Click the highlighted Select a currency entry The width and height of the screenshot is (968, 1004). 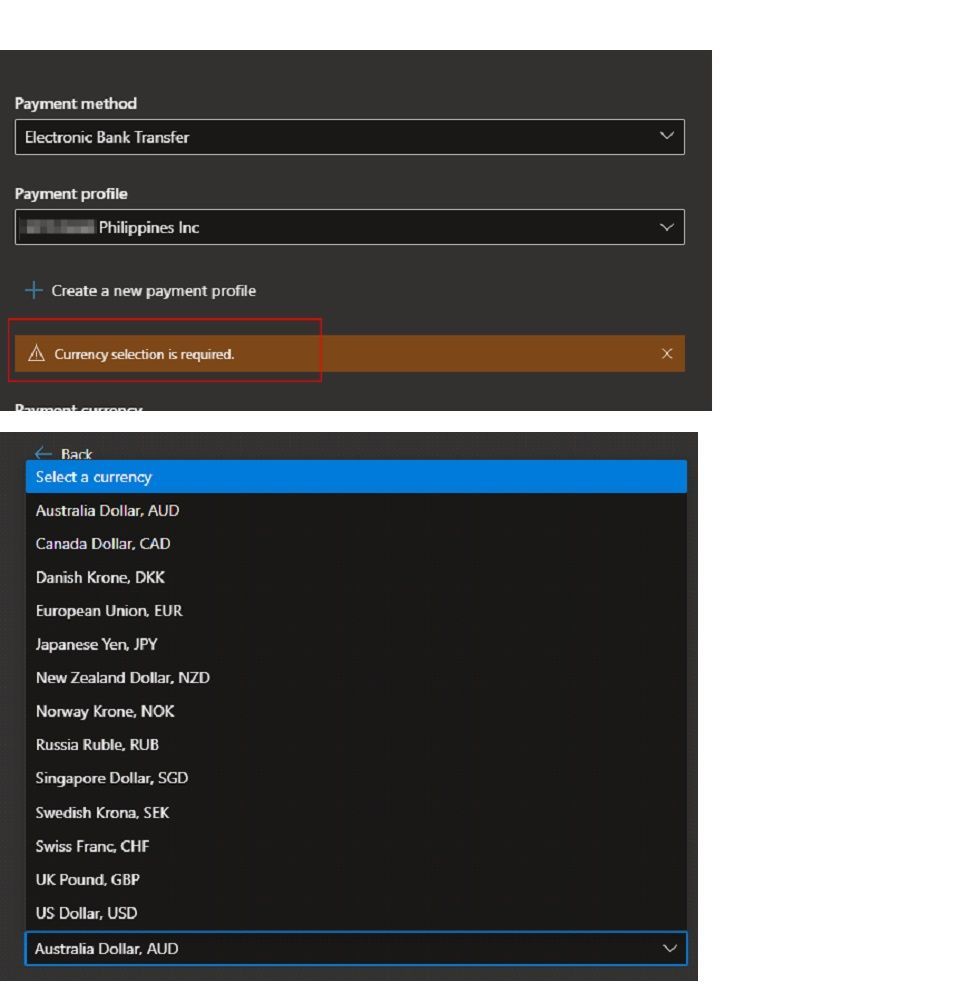356,476
